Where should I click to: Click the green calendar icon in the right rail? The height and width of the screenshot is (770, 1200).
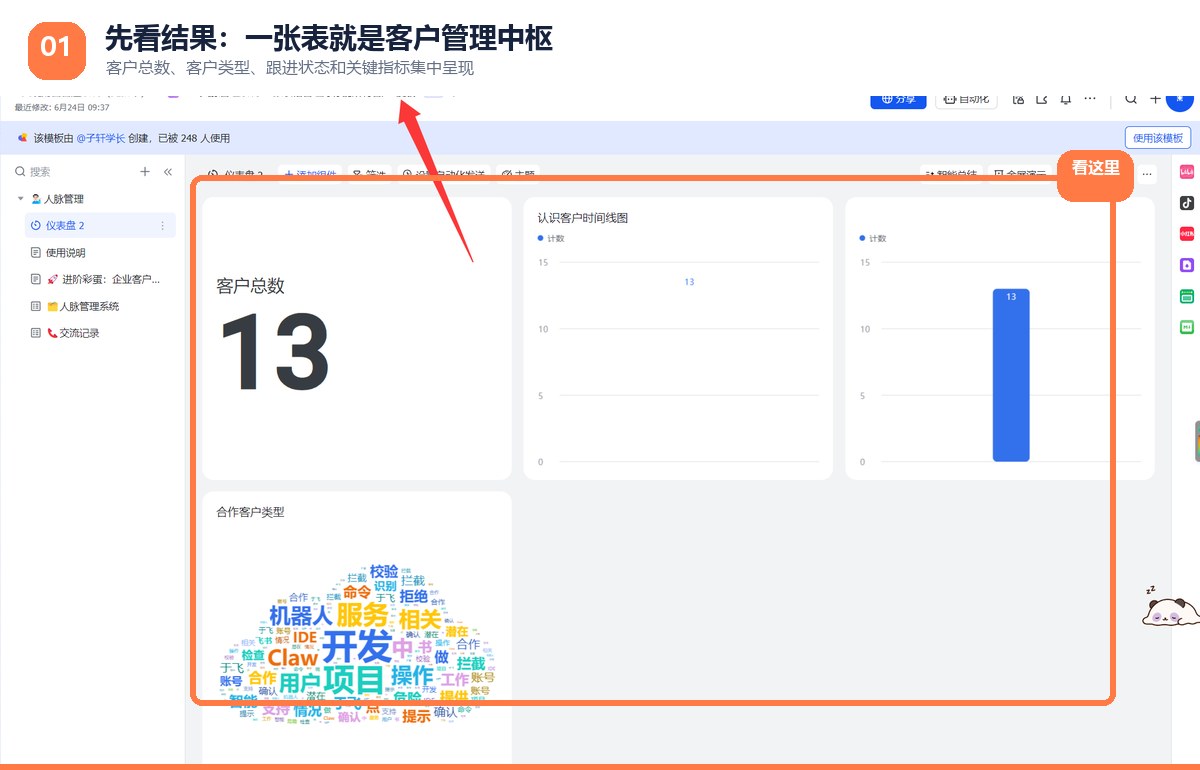[1187, 296]
